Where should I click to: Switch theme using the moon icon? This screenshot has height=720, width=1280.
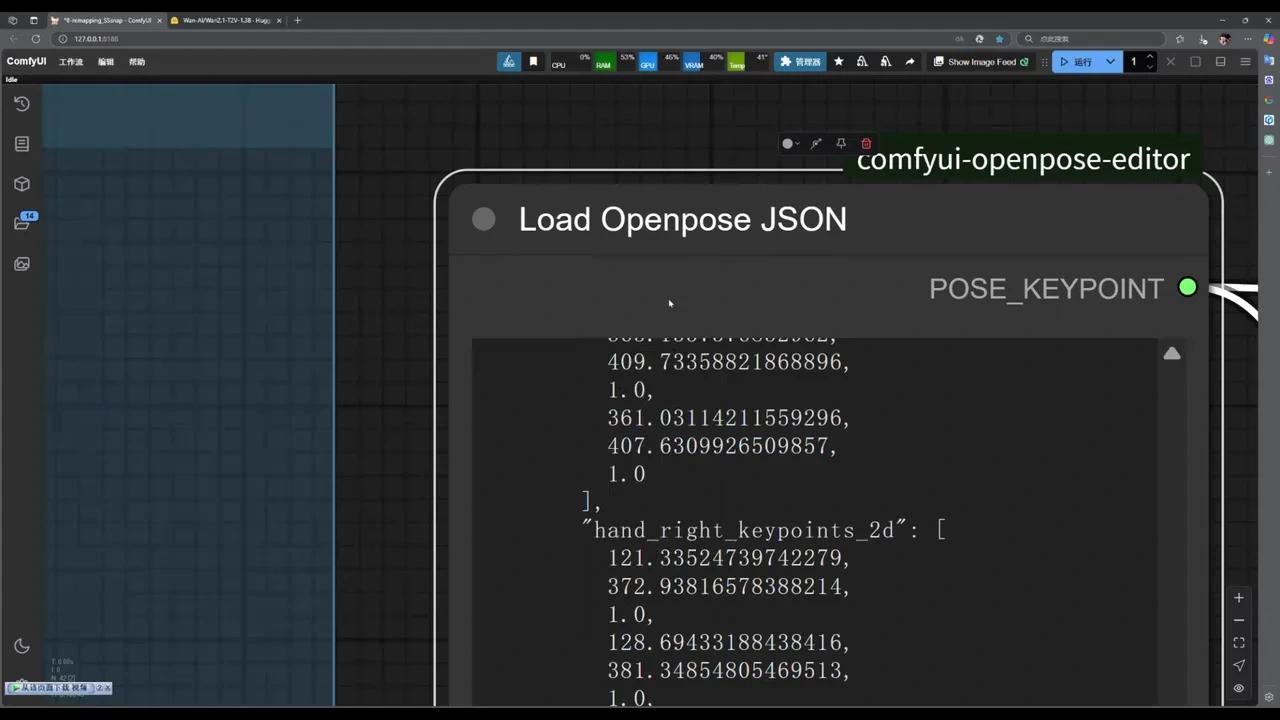(x=22, y=646)
